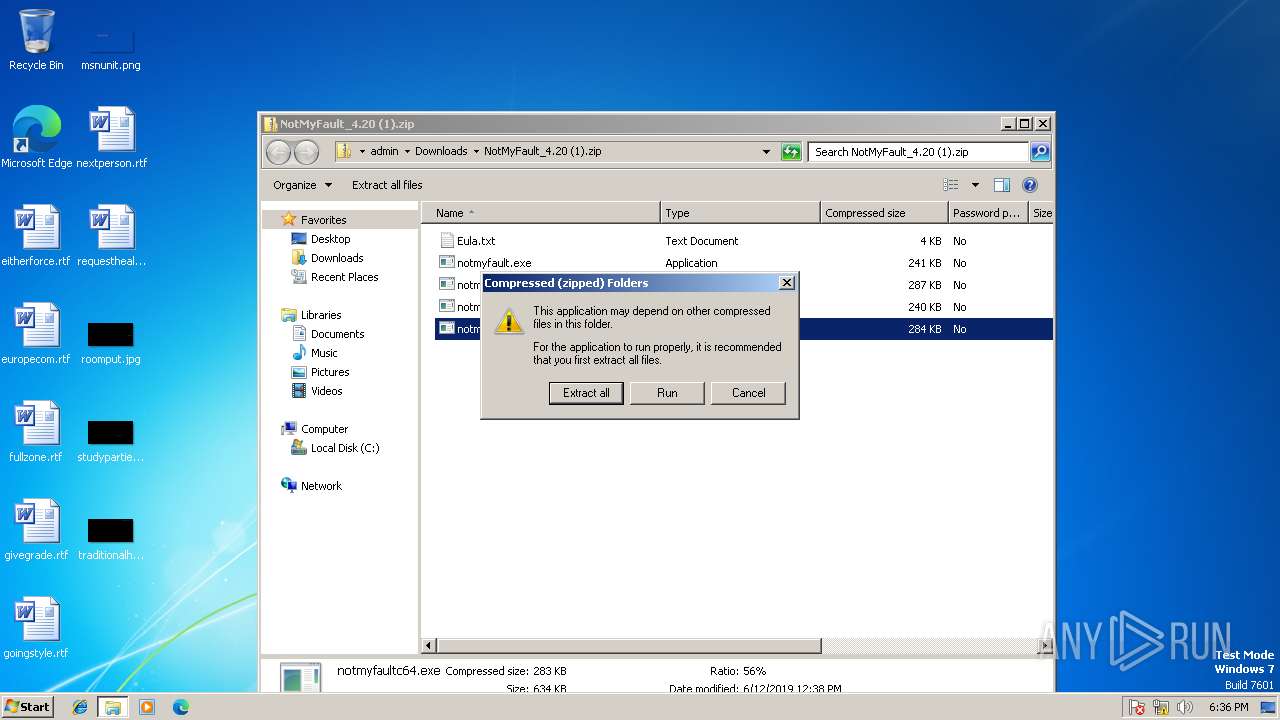Click search magnifier icon in Explorer
The image size is (1280, 720).
tap(1040, 152)
